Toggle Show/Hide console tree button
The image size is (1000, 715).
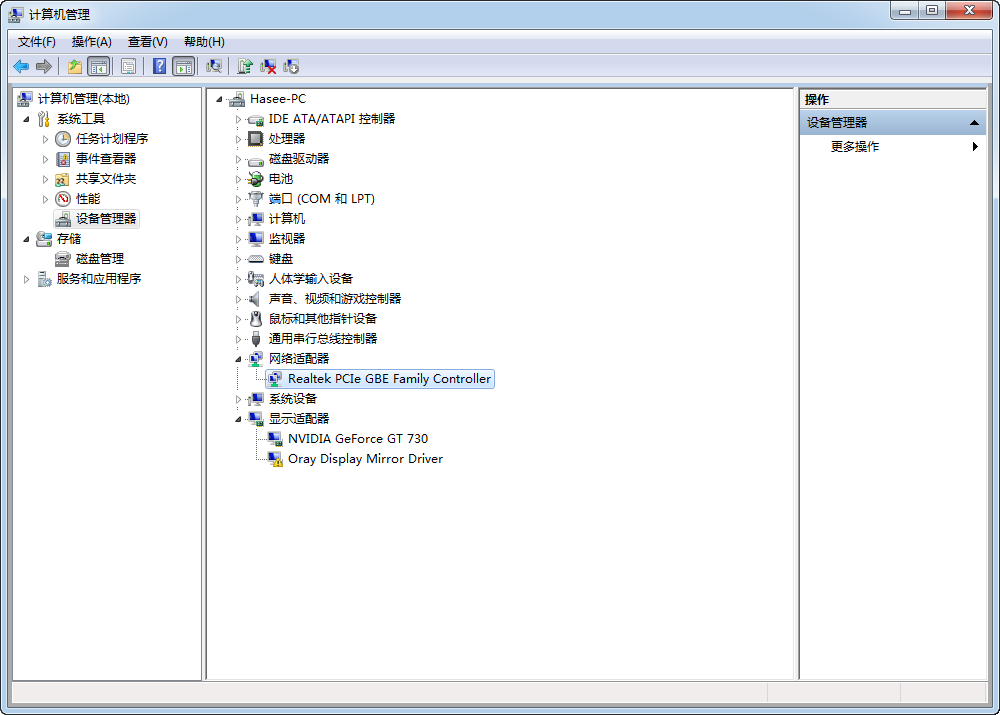98,67
